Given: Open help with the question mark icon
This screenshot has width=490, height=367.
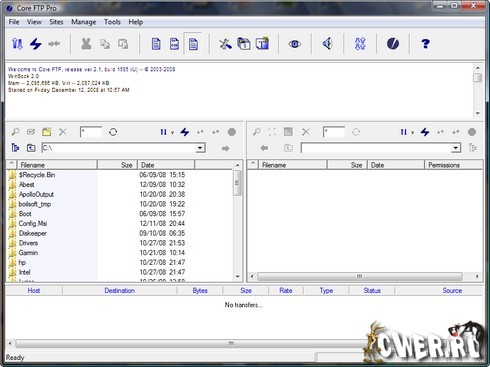Looking at the screenshot, I should click(425, 44).
